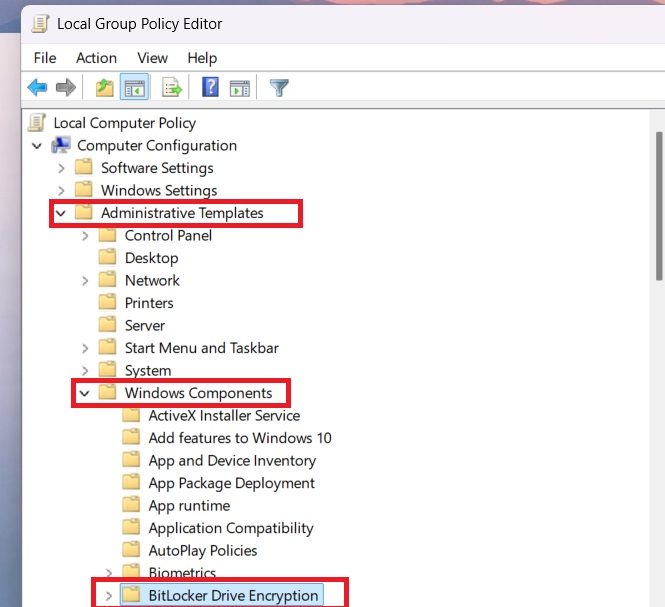Viewport: 665px width, 607px height.
Task: Select App Package Deployment
Action: pyautogui.click(x=232, y=483)
